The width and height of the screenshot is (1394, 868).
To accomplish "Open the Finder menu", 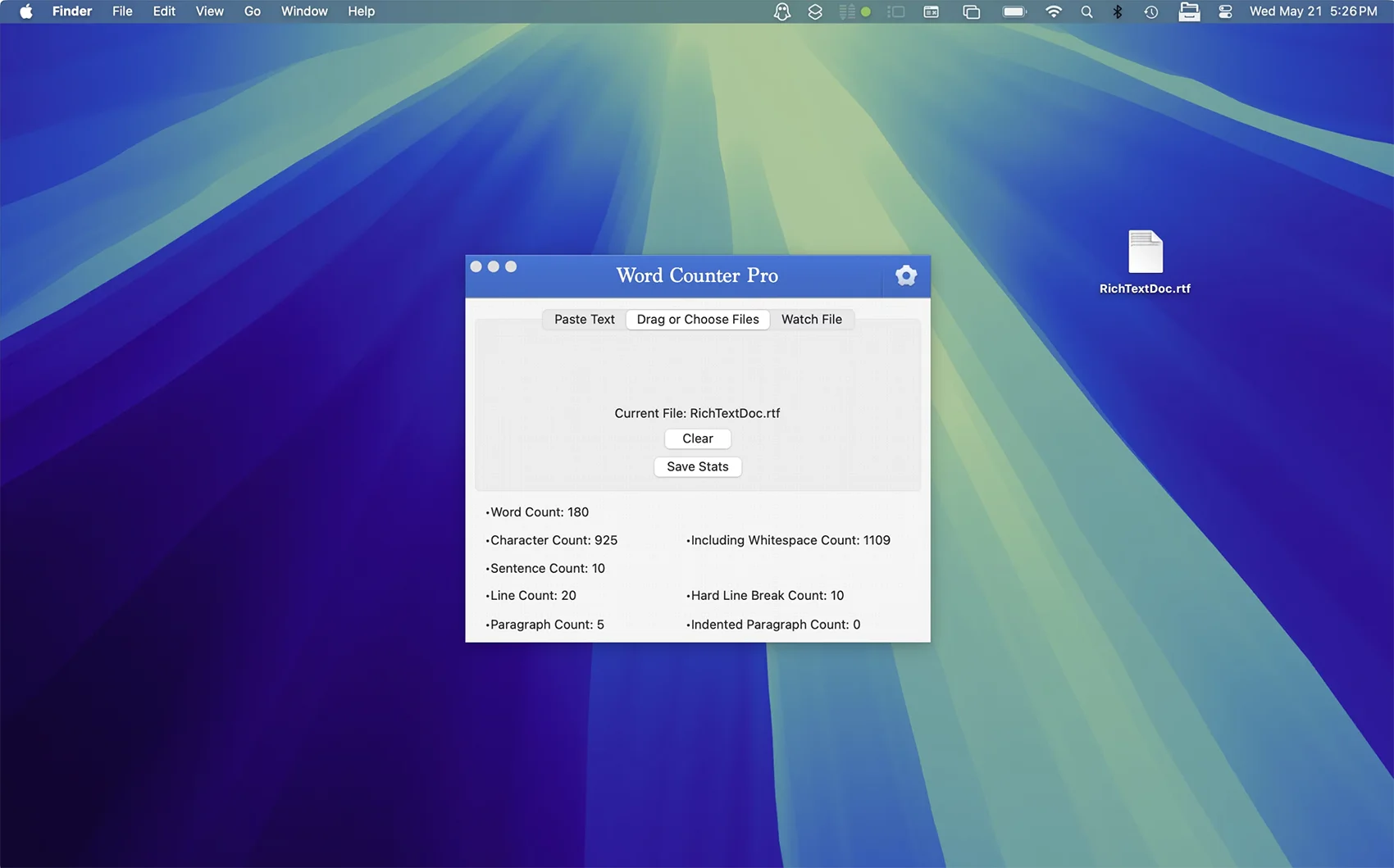I will [72, 11].
